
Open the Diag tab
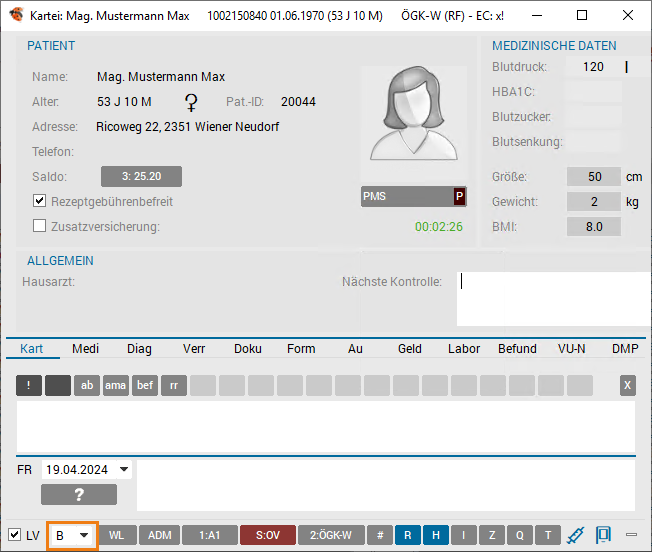point(139,348)
